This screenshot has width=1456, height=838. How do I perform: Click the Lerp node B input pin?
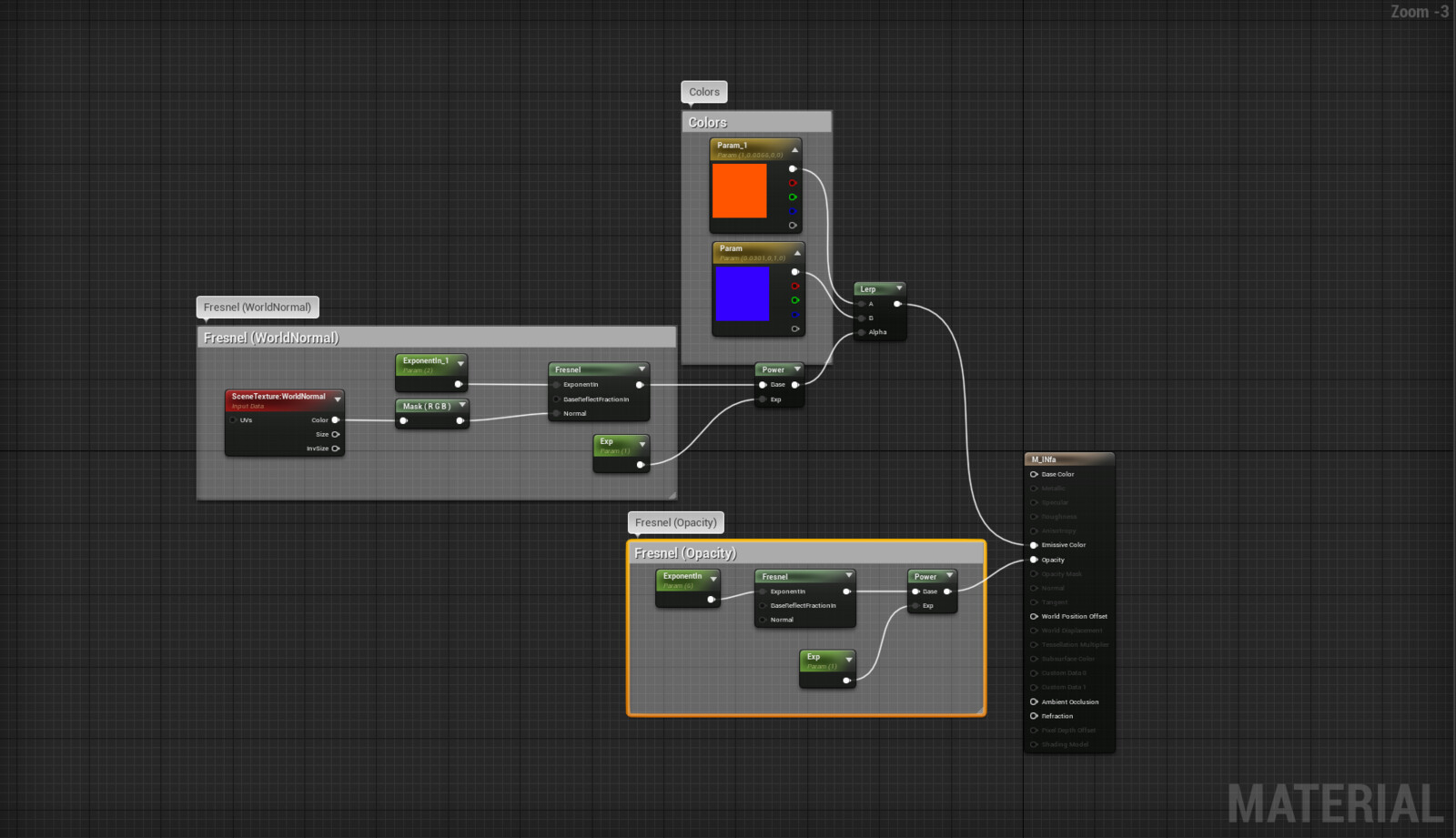[861, 318]
